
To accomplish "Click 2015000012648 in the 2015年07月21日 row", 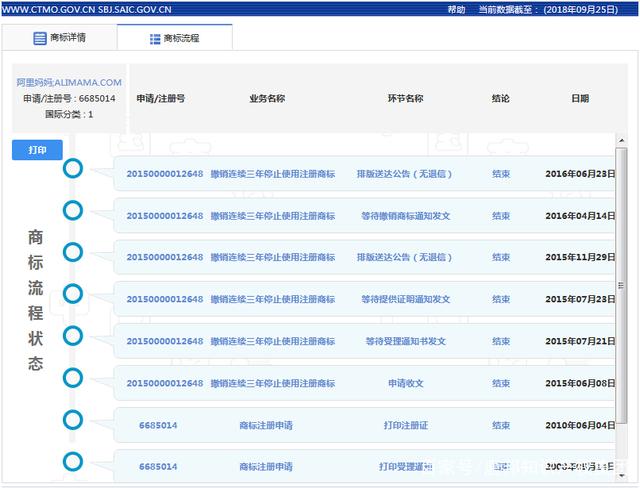I will [x=165, y=341].
